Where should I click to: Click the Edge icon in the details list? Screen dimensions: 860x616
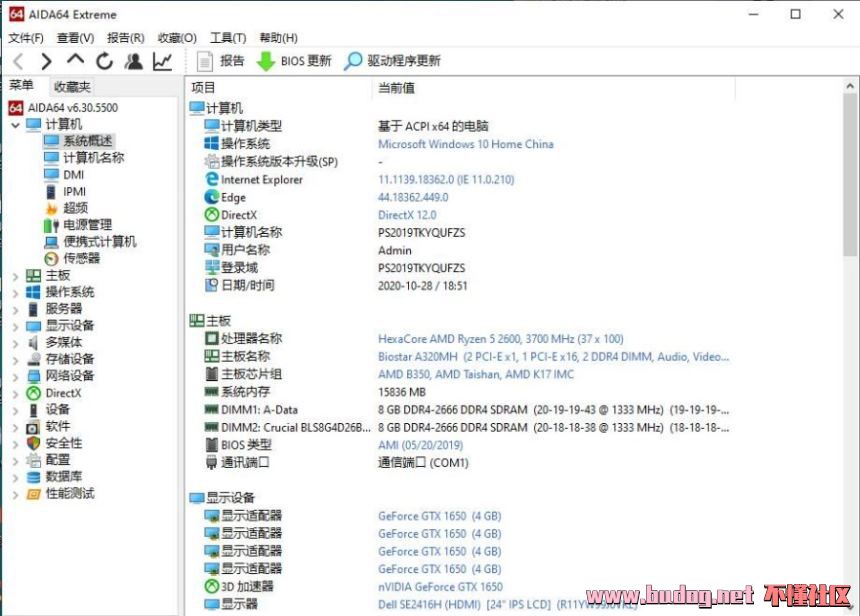(212, 197)
